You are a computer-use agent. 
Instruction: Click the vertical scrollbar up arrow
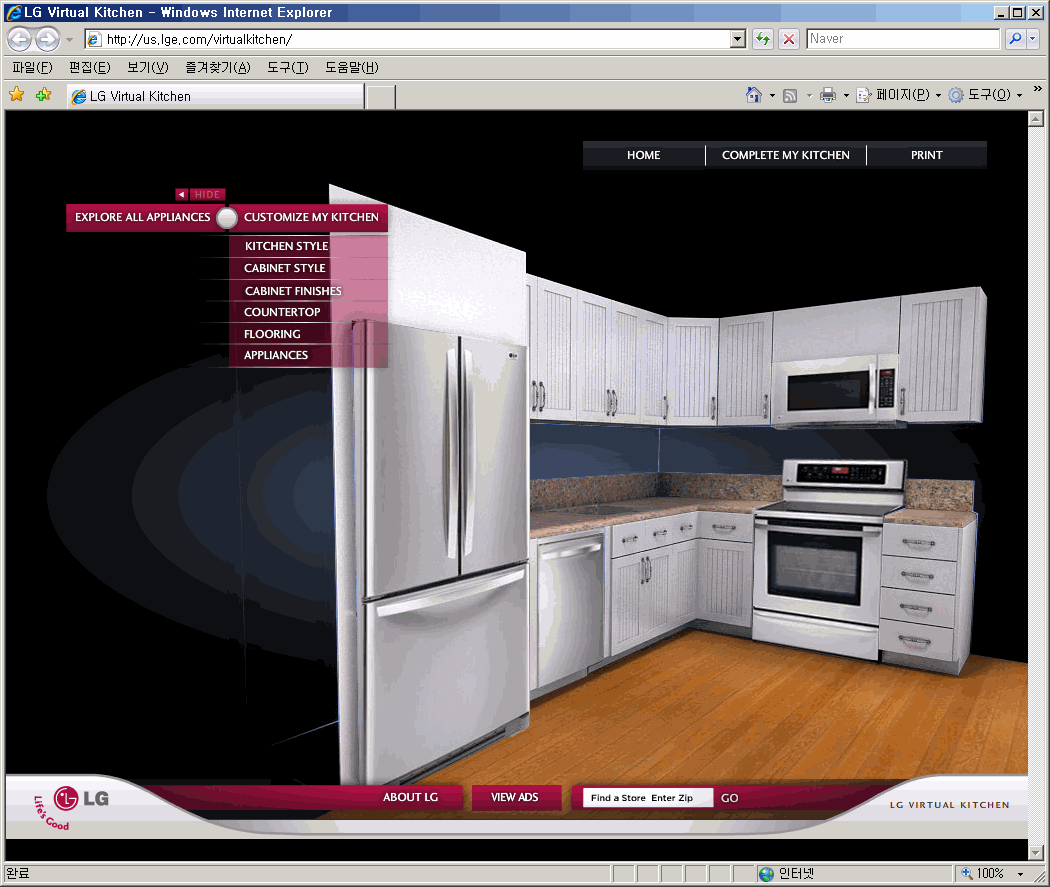pyautogui.click(x=1035, y=119)
